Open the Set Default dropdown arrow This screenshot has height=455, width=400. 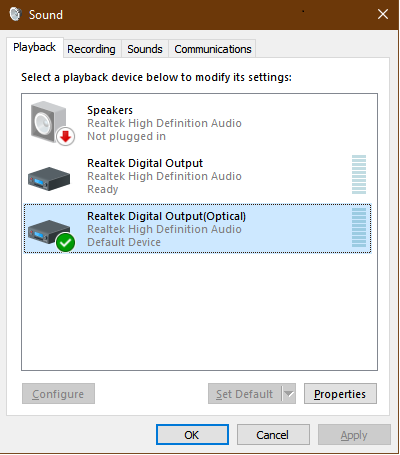[289, 394]
